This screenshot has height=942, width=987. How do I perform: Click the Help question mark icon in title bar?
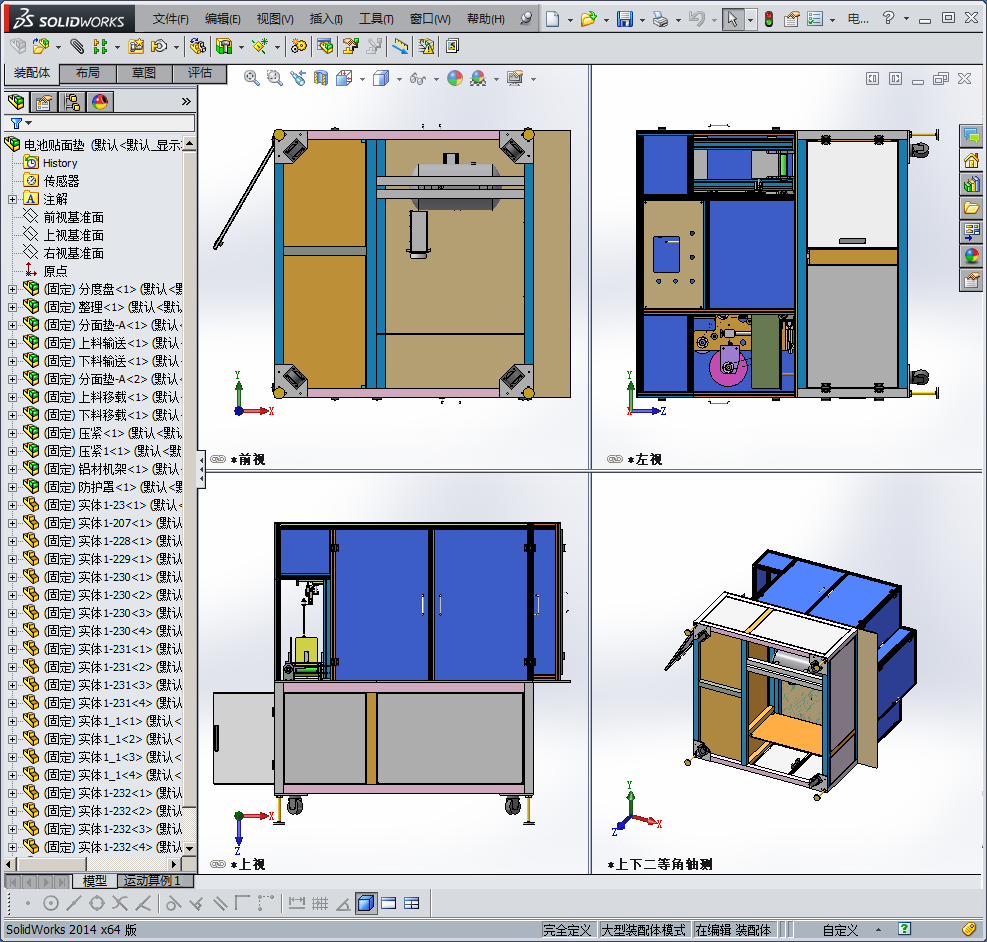[x=888, y=18]
